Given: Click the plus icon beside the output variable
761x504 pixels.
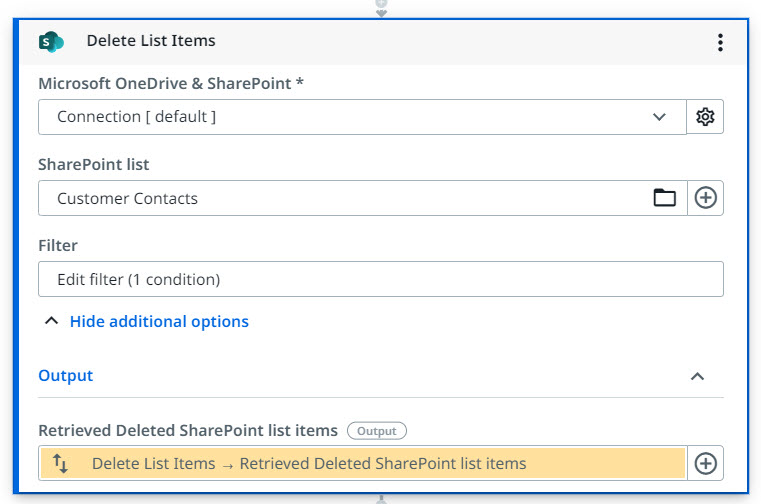Looking at the screenshot, I should coord(706,463).
